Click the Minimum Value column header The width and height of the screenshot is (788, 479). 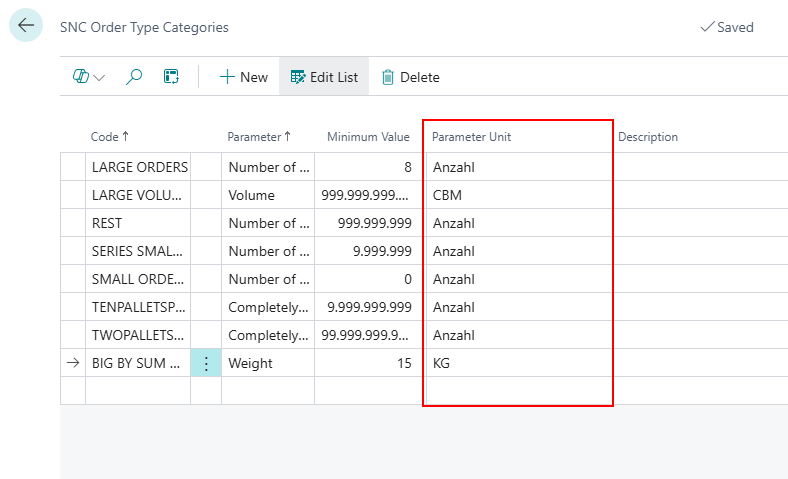pos(367,137)
